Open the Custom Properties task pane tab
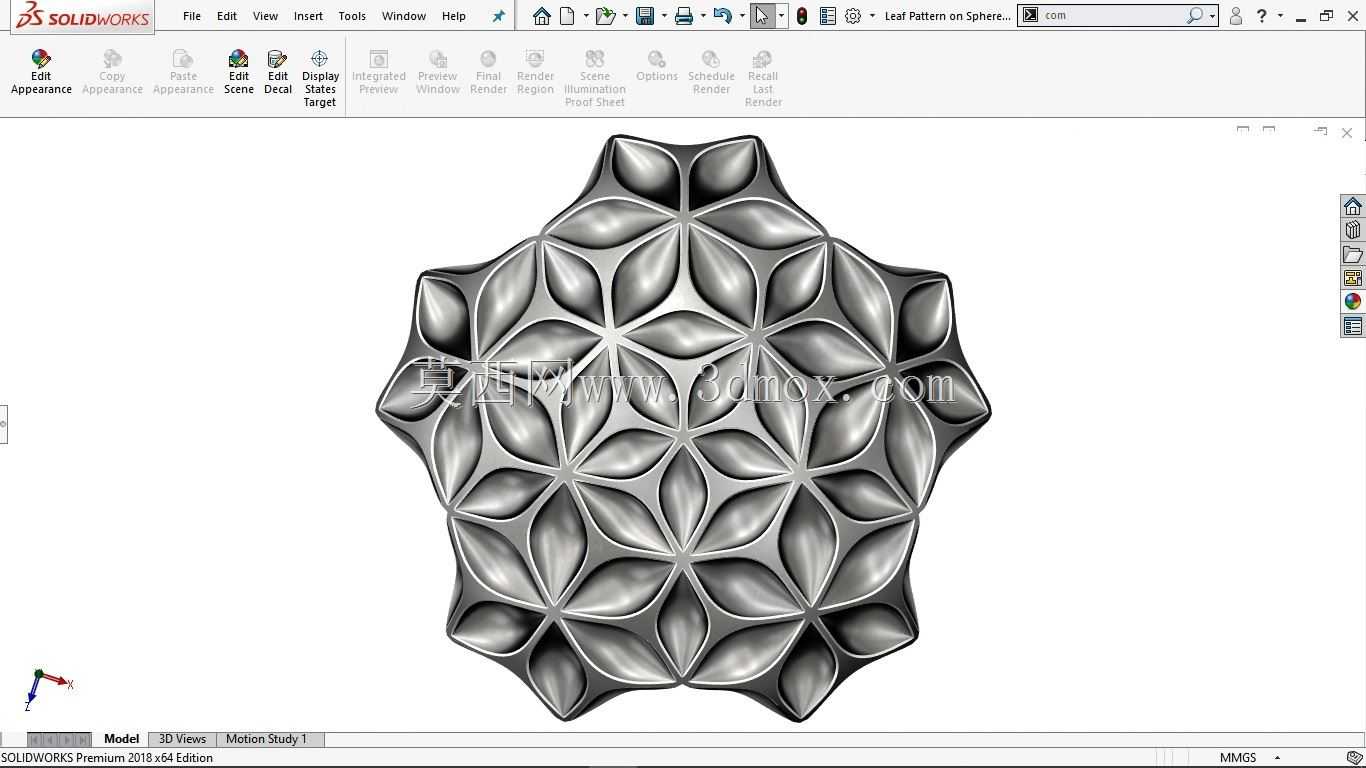This screenshot has width=1366, height=768. coord(1353,326)
